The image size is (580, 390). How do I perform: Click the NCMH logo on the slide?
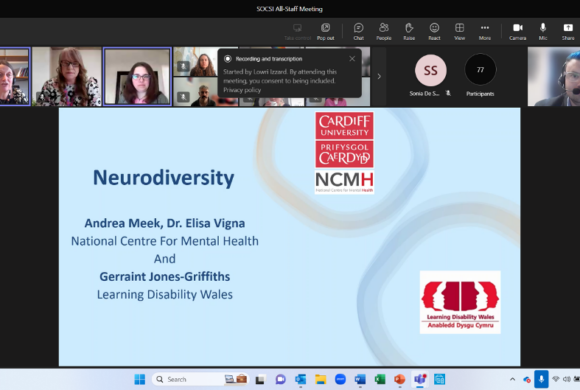click(x=344, y=182)
